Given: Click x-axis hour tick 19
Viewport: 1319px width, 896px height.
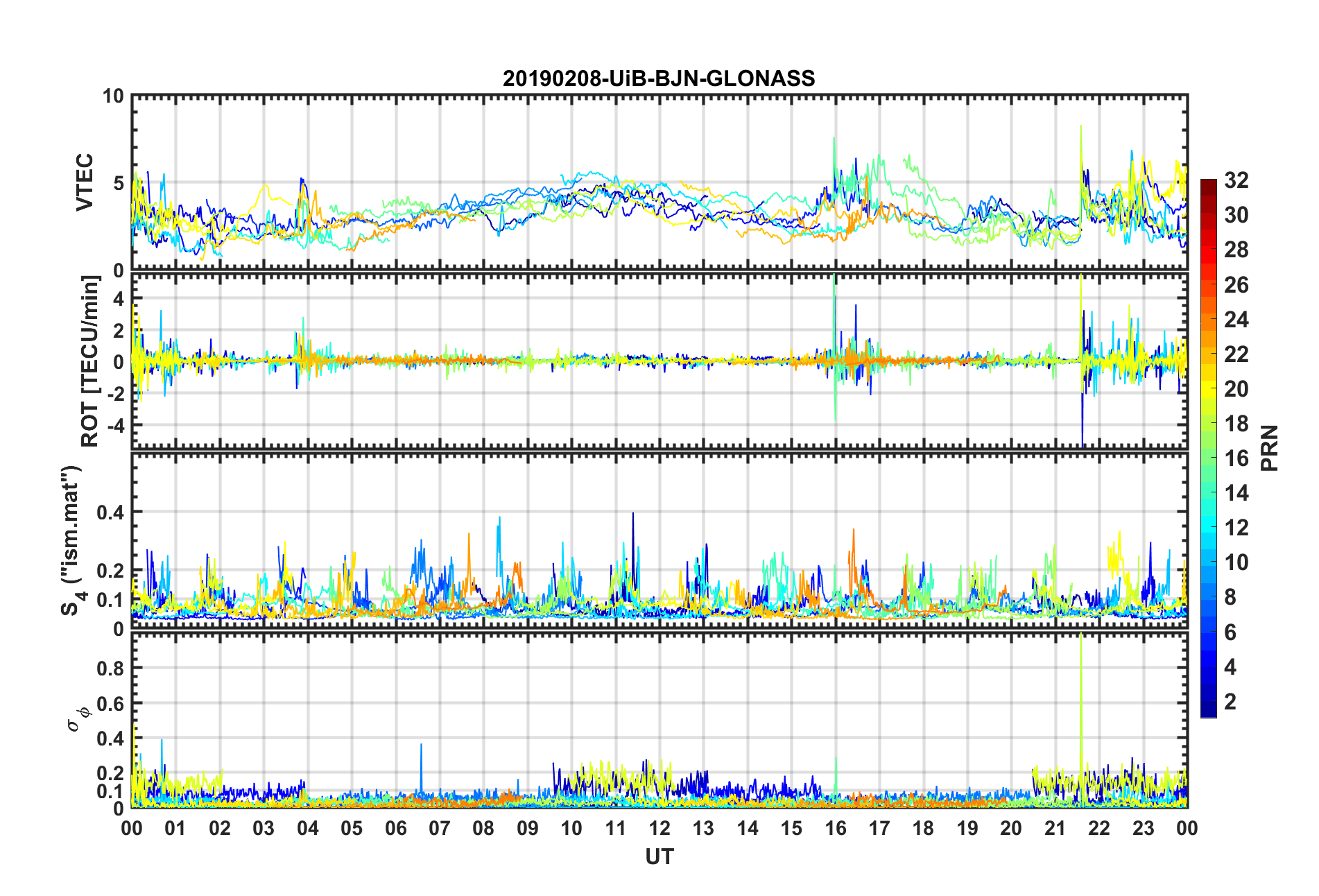Looking at the screenshot, I should [967, 829].
